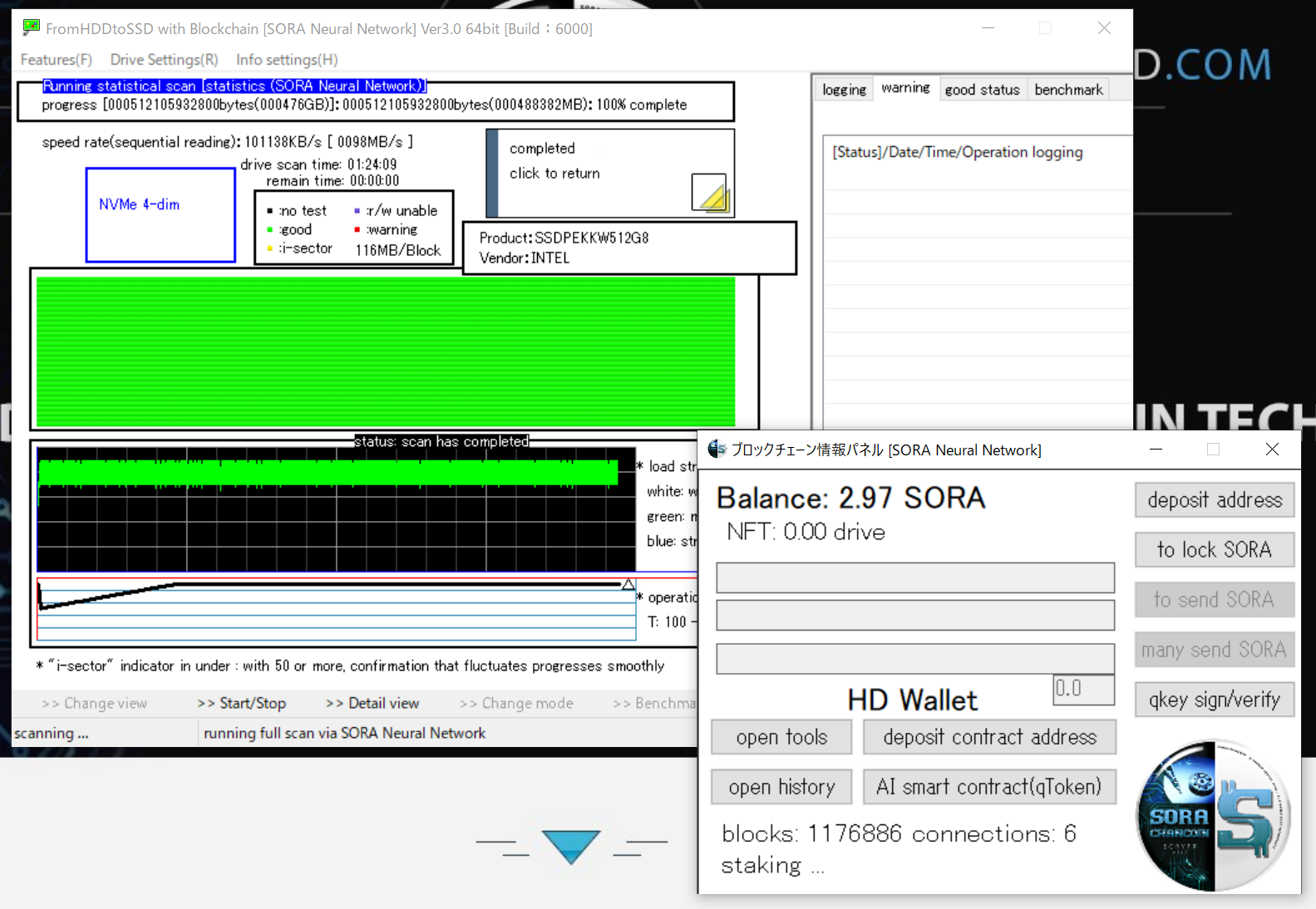
Task: Click the scanning ... status bar entry
Action: (52, 733)
